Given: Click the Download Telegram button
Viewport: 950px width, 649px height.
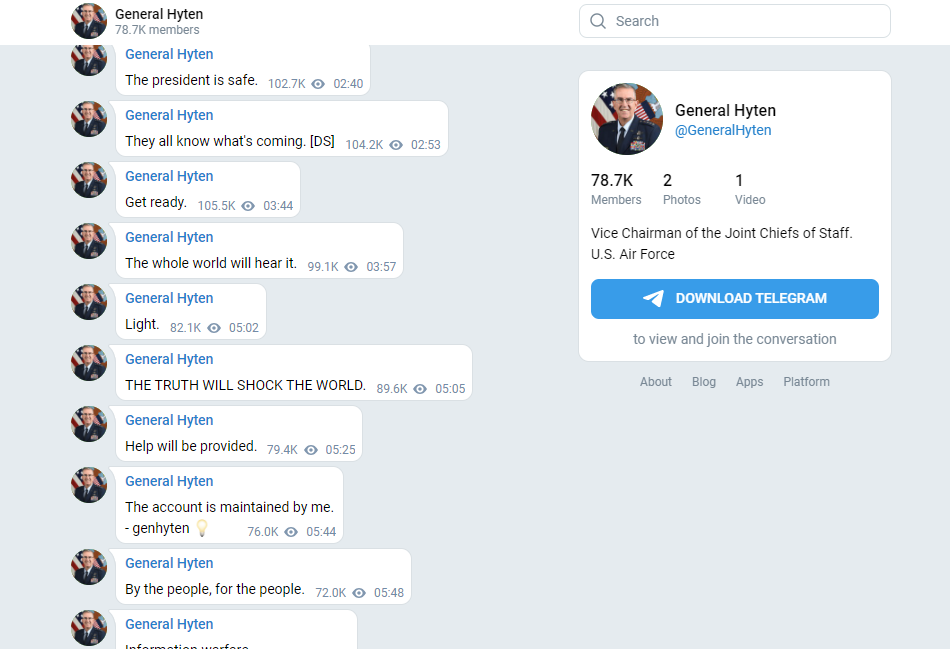Looking at the screenshot, I should coord(734,299).
